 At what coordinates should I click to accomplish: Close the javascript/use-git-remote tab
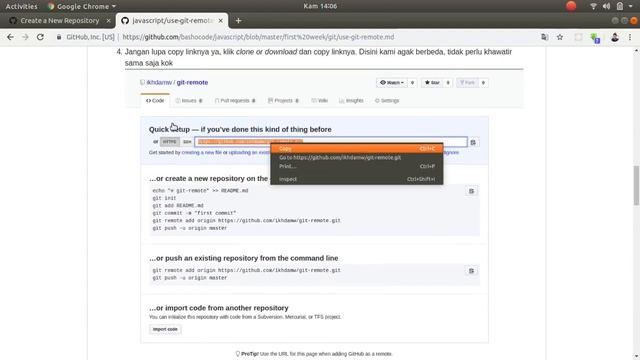(220, 20)
